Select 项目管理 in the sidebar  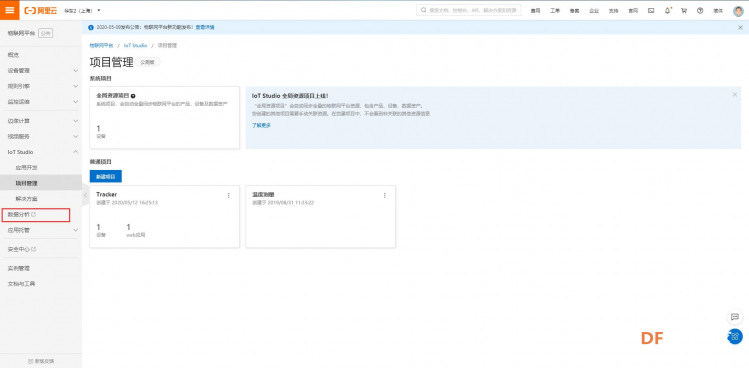click(41, 183)
